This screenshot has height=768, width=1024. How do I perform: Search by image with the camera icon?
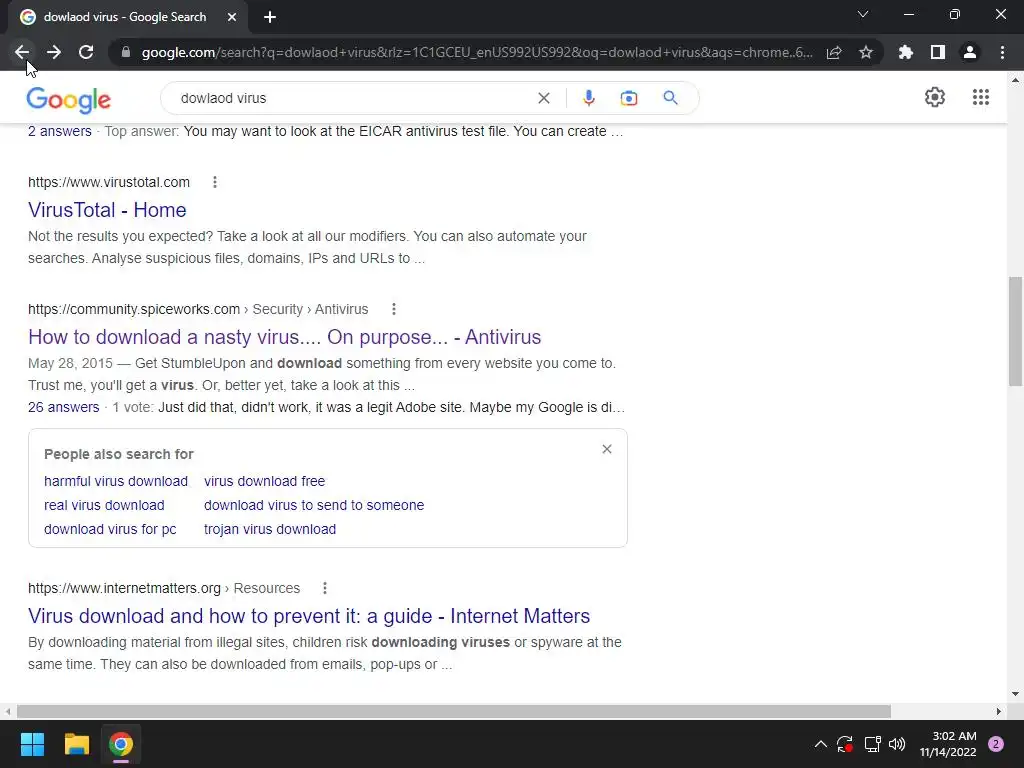(x=628, y=98)
